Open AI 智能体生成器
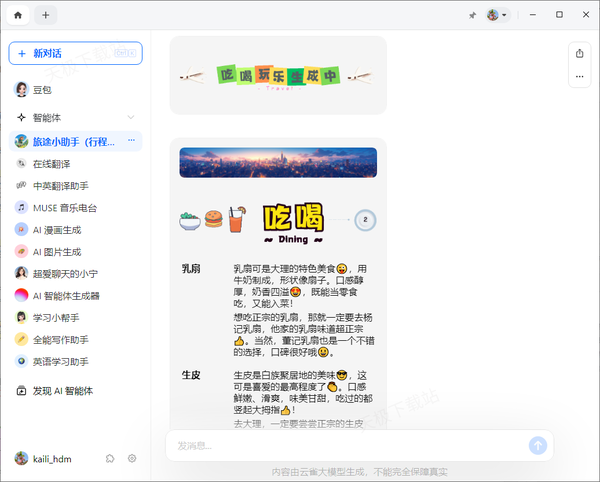This screenshot has height=482, width=600. [x=65, y=295]
